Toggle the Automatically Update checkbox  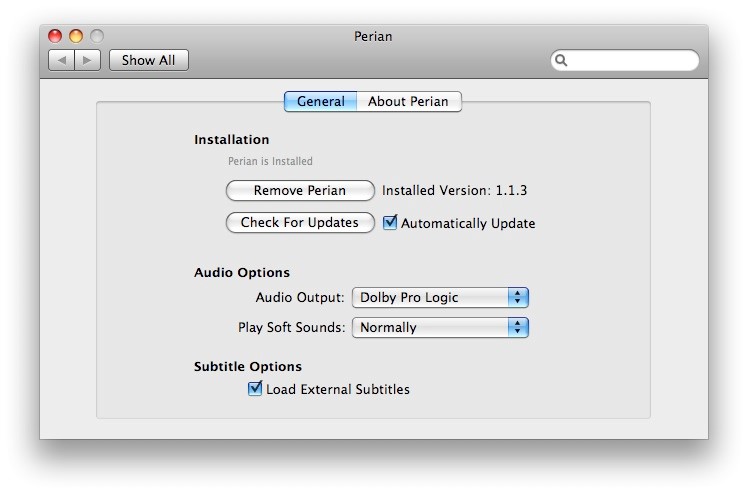[x=390, y=222]
